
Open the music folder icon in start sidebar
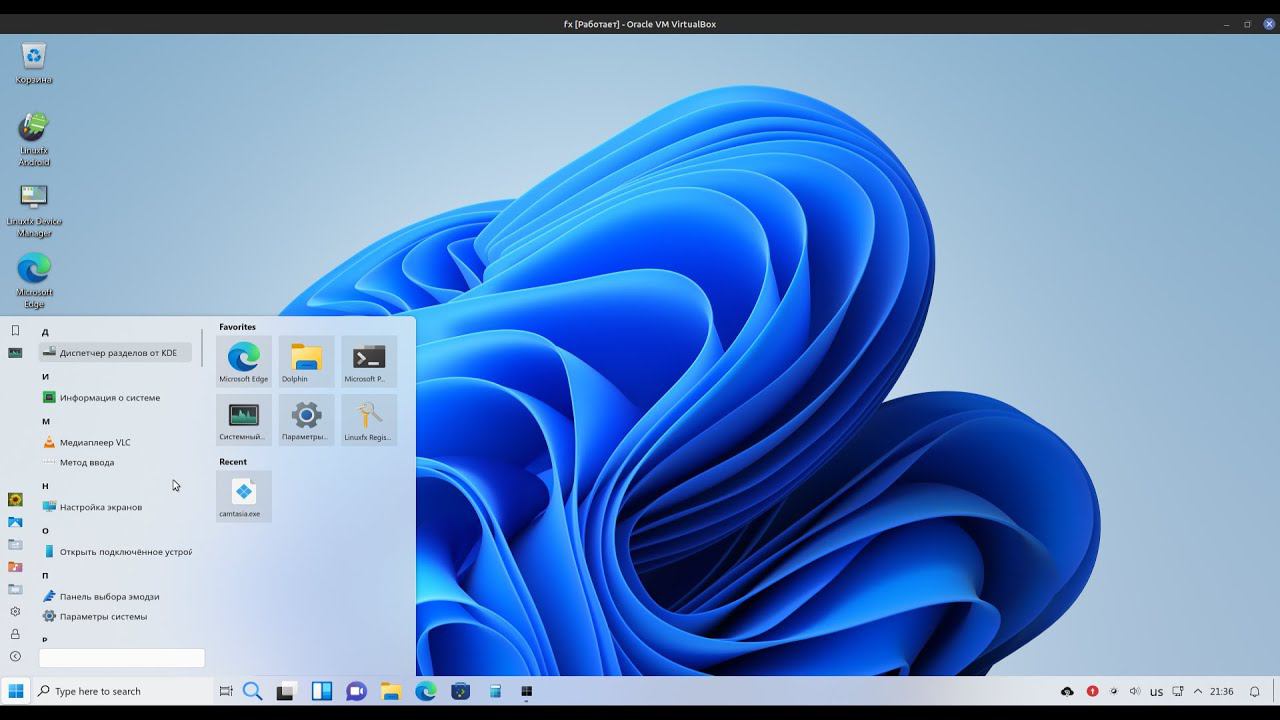point(15,567)
